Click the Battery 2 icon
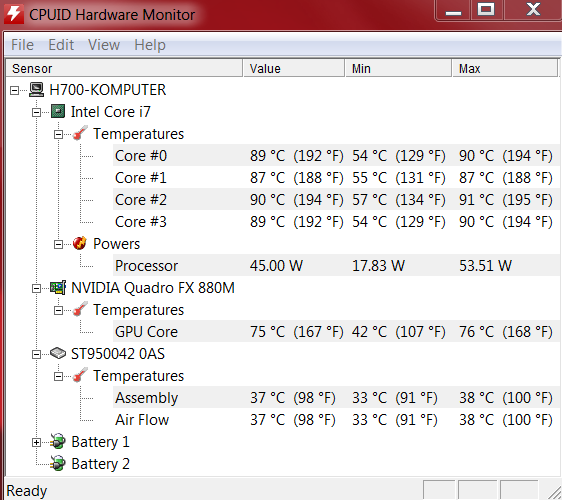 tap(58, 463)
